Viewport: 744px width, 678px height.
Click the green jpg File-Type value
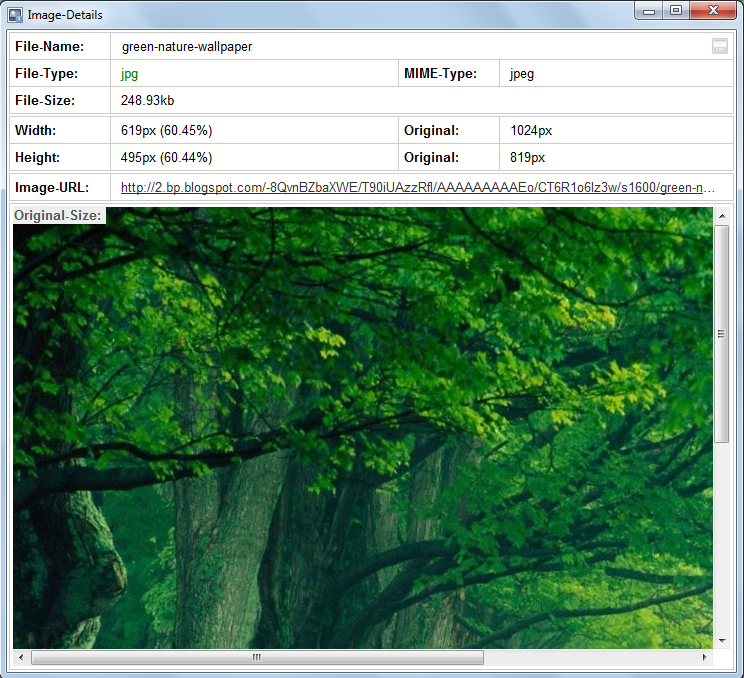tap(130, 73)
